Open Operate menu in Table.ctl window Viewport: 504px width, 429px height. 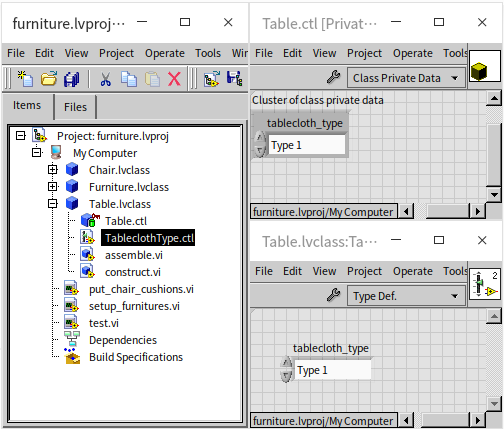413,53
